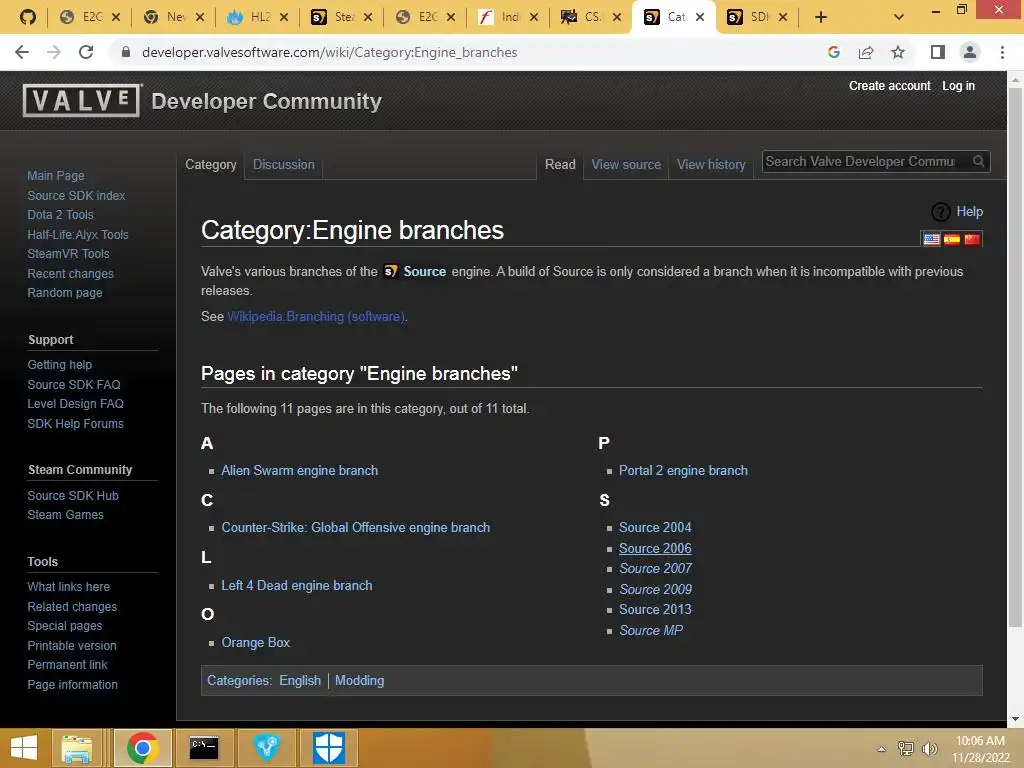The height and width of the screenshot is (768, 1024).
Task: Open the Source MP link
Action: (650, 630)
